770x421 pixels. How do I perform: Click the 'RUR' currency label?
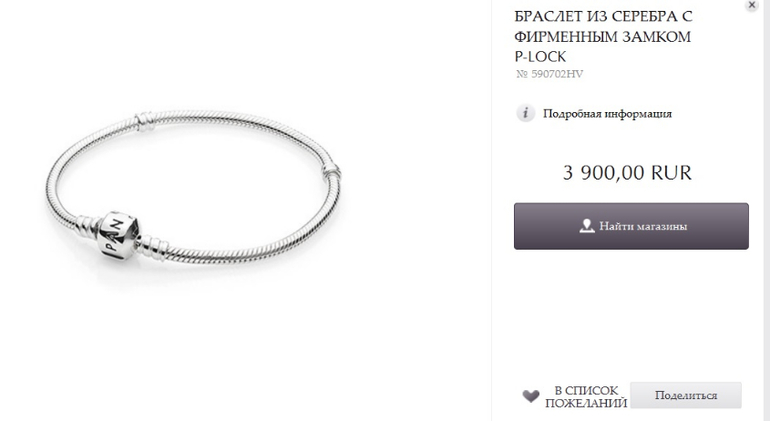click(x=671, y=173)
